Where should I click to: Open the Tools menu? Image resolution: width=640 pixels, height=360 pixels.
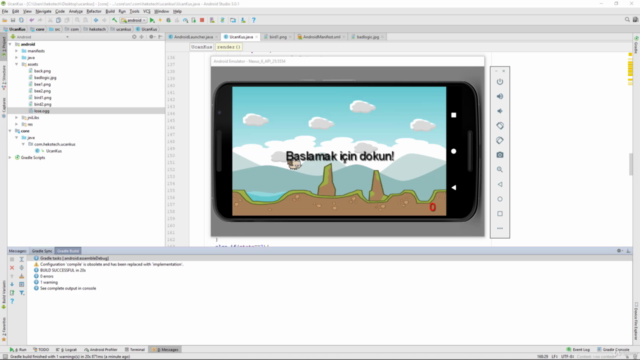click(134, 11)
